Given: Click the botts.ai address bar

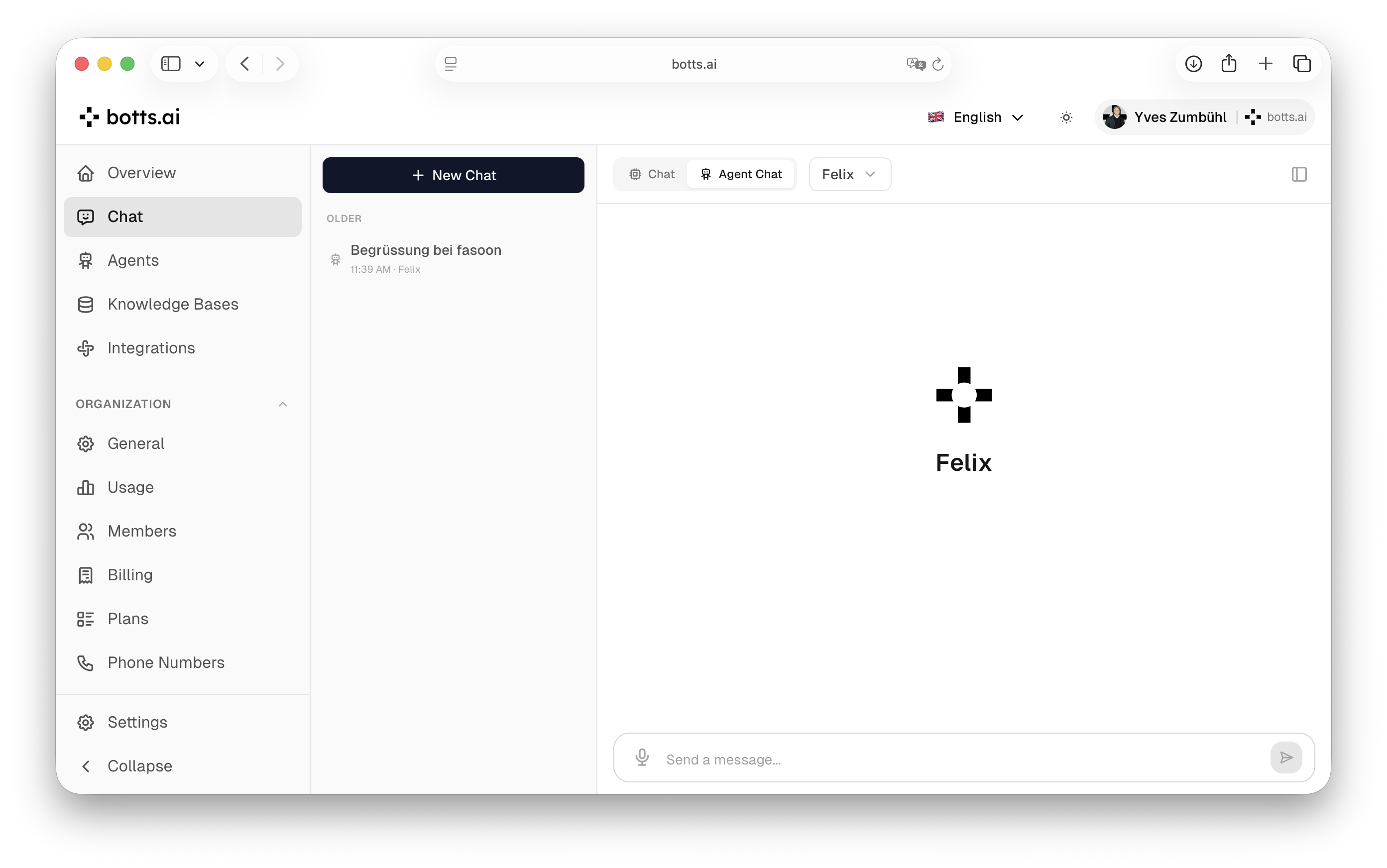Looking at the screenshot, I should pyautogui.click(x=693, y=64).
